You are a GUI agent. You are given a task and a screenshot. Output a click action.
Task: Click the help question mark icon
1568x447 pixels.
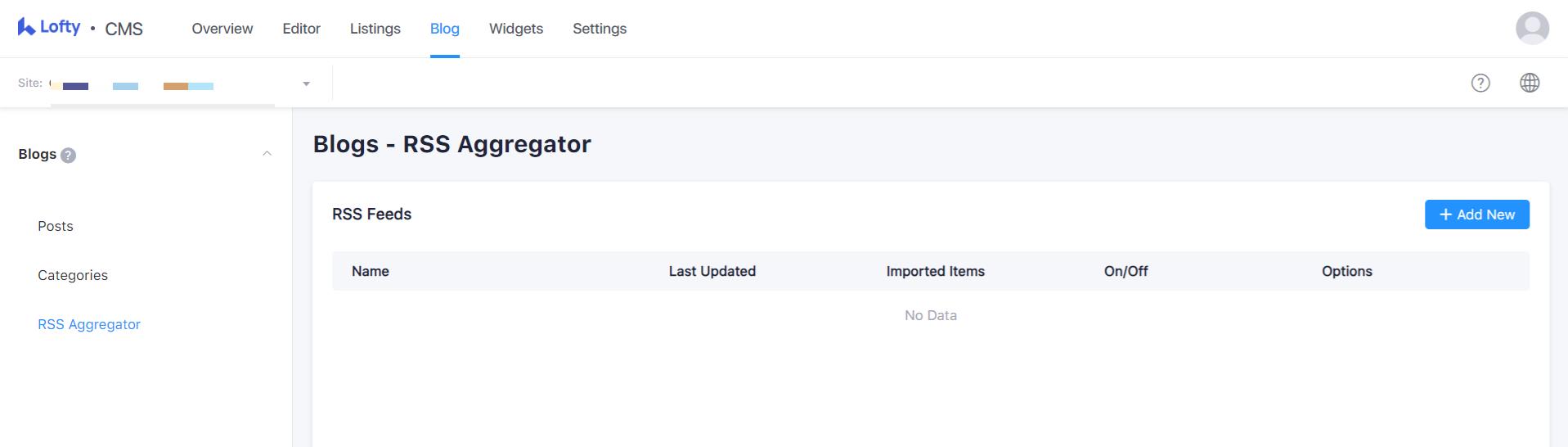point(1480,83)
